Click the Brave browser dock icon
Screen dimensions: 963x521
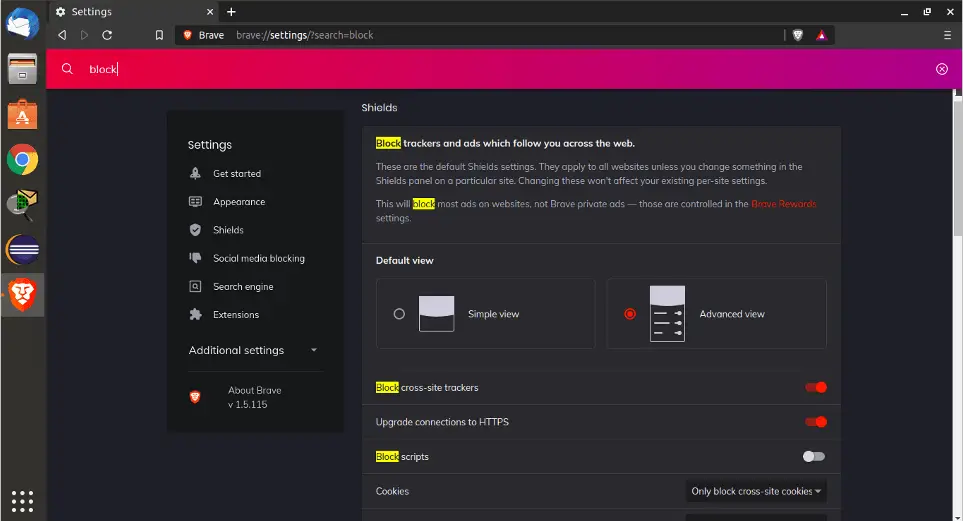point(22,294)
